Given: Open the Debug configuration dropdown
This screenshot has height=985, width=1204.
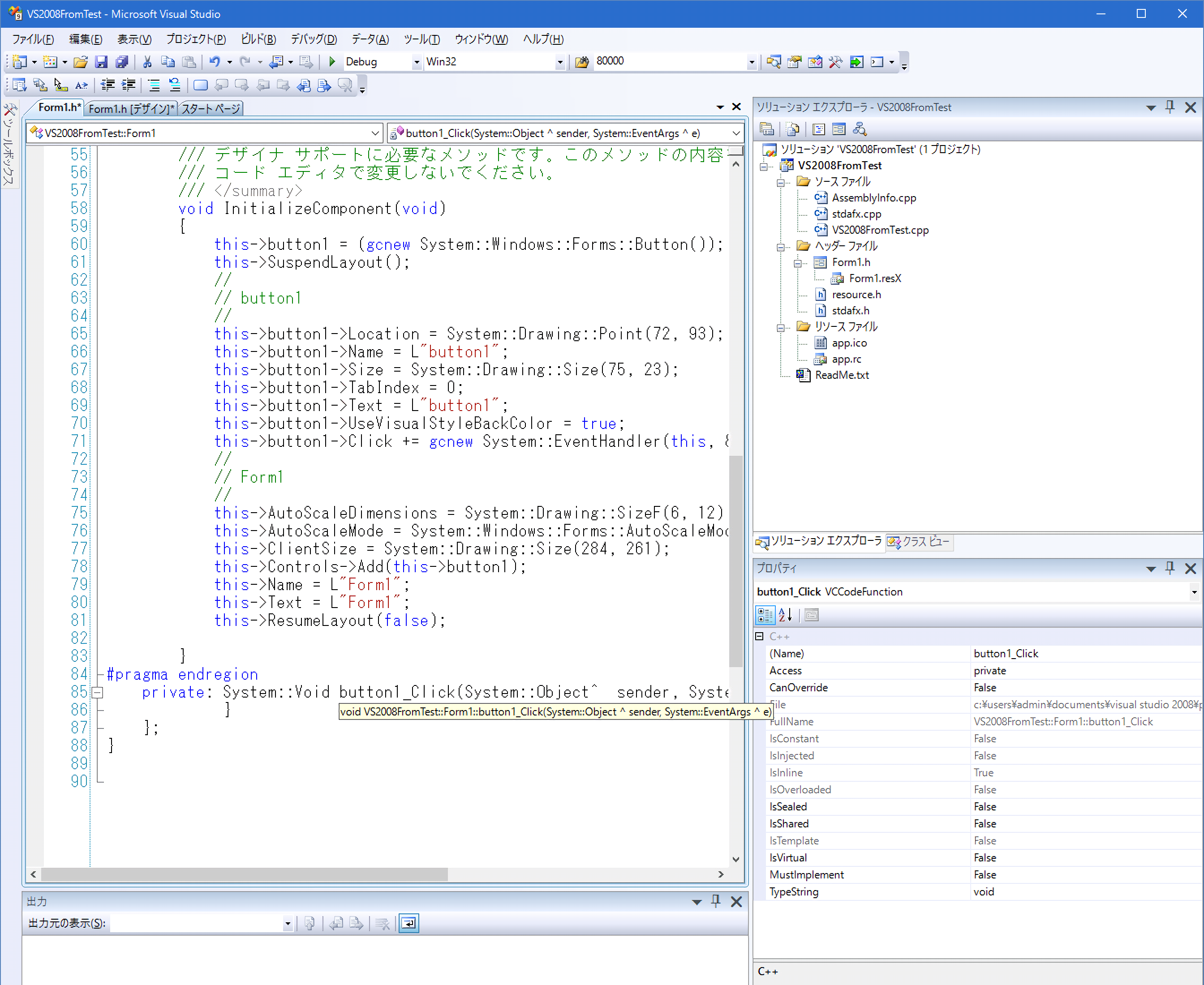Looking at the screenshot, I should 416,61.
